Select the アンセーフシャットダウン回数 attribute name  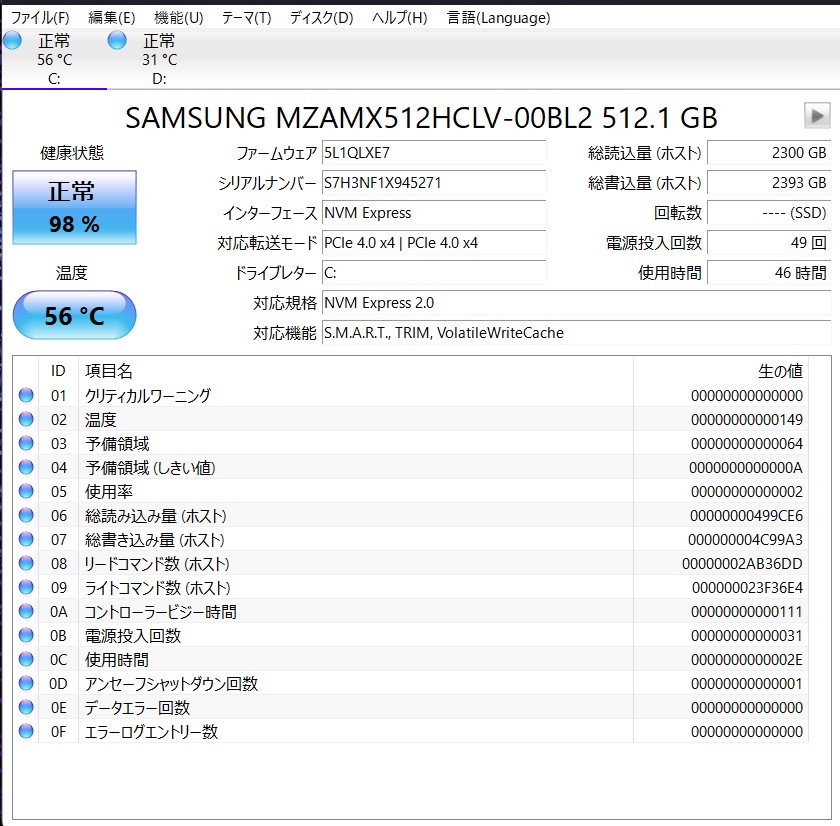171,684
